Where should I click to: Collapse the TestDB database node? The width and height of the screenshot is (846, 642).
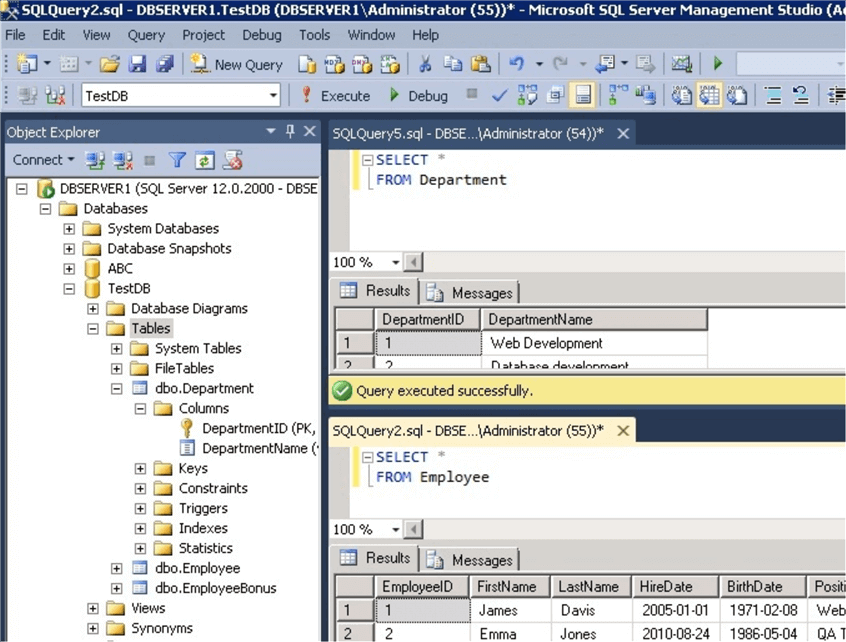(69, 289)
